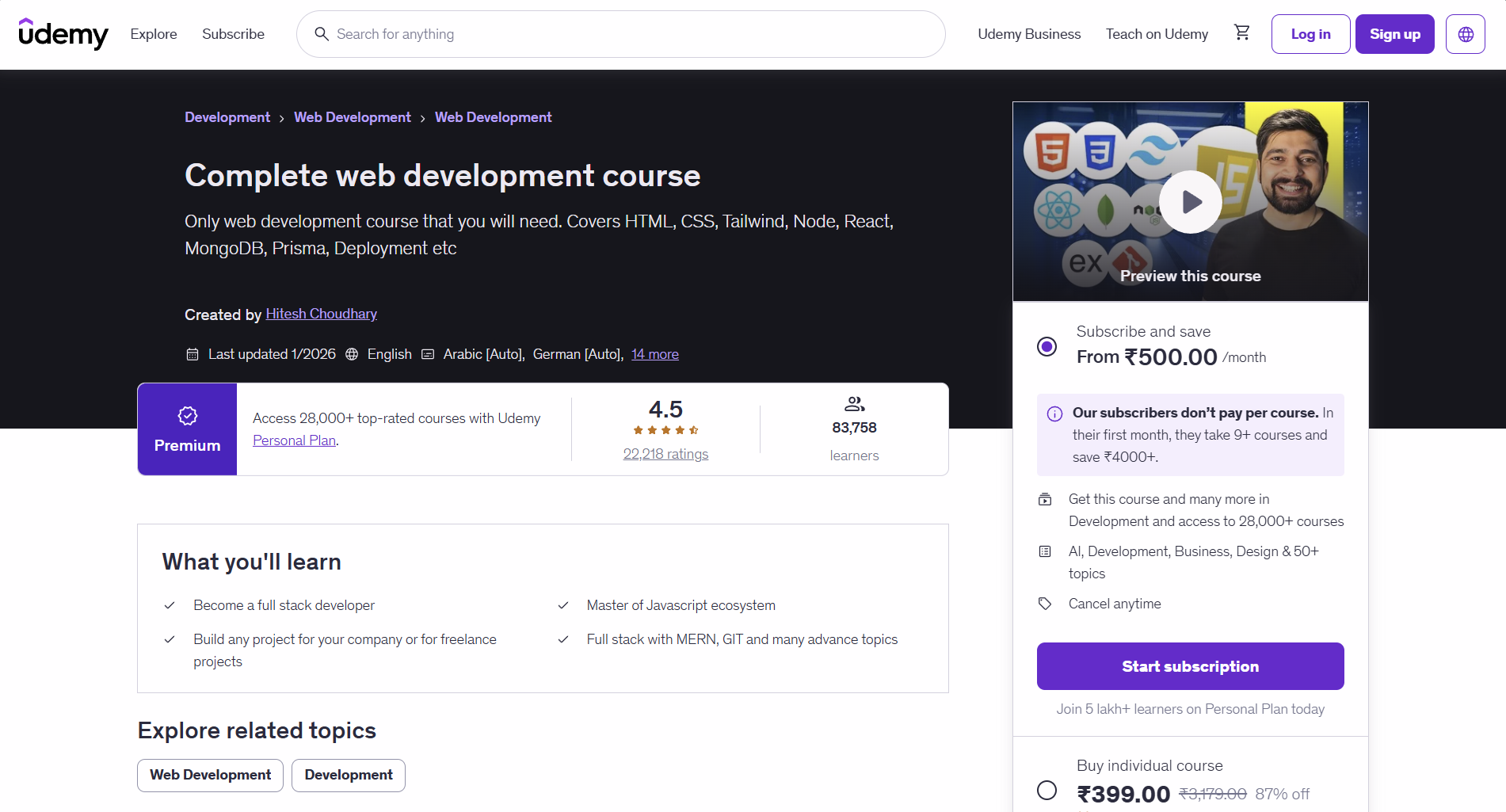Viewport: 1506px width, 812px height.
Task: Open Teach on Udemy in the header
Action: (x=1157, y=34)
